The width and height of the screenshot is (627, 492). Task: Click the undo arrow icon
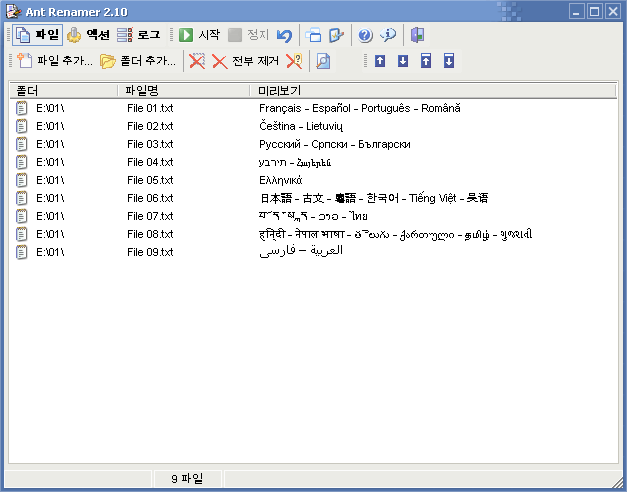[x=284, y=35]
